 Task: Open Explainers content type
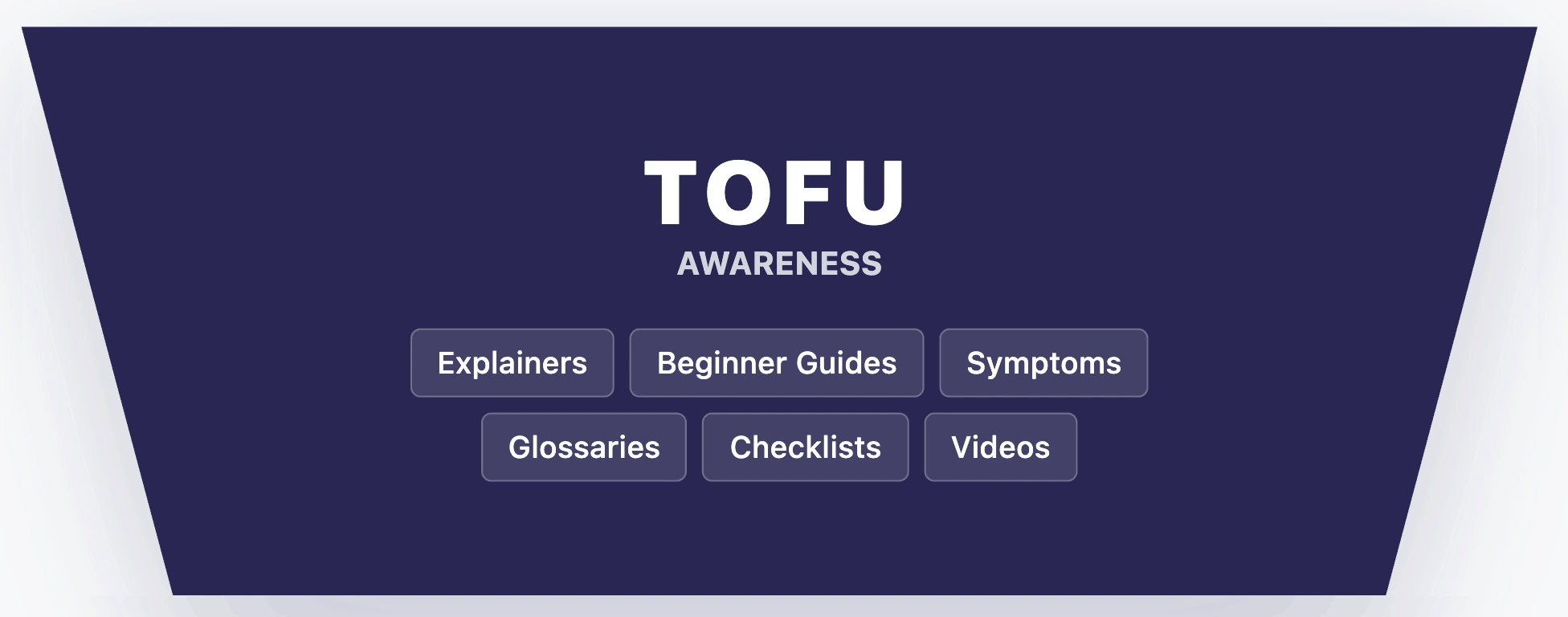512,363
